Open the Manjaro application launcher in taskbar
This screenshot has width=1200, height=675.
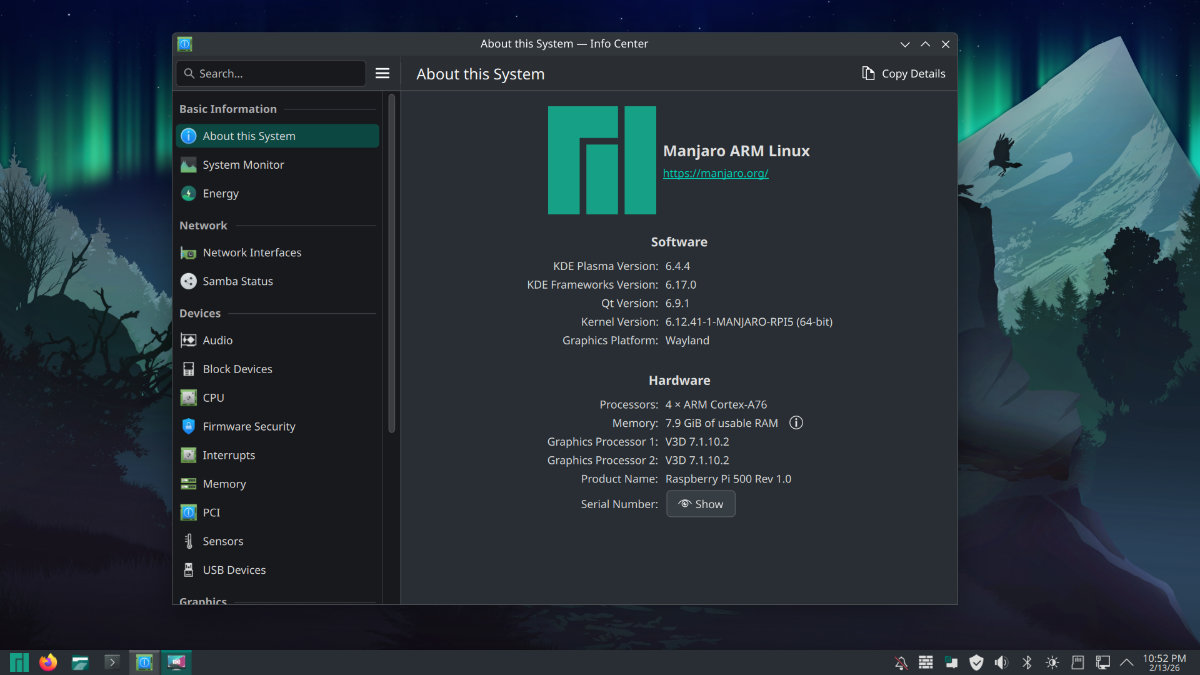[x=19, y=662]
